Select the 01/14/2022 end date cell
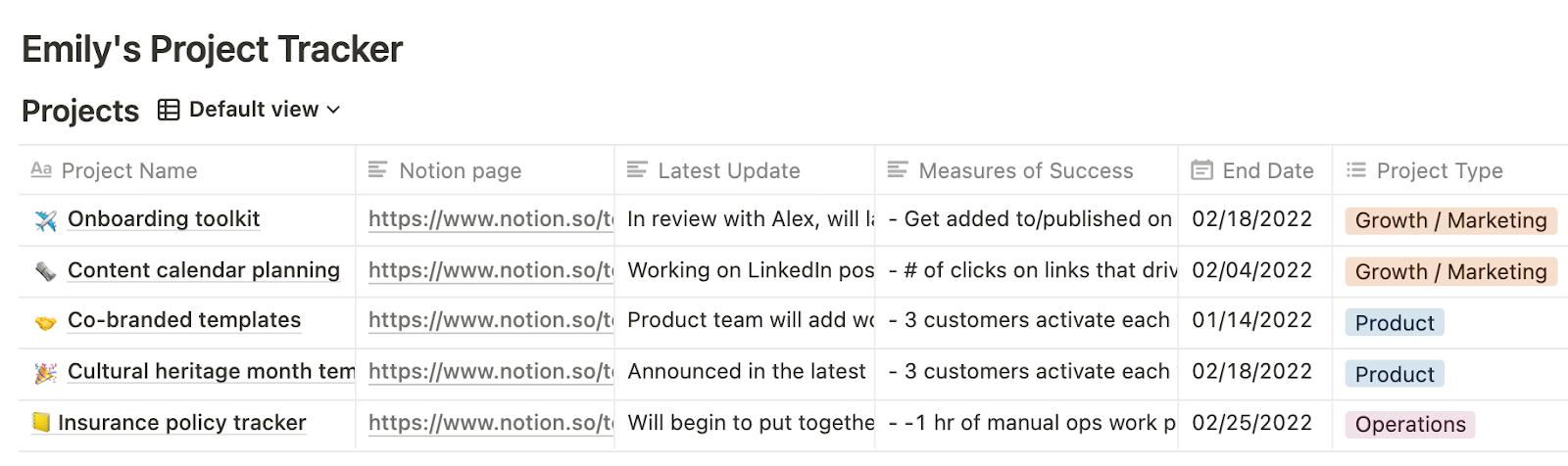This screenshot has height=466, width=1568. (x=1251, y=321)
